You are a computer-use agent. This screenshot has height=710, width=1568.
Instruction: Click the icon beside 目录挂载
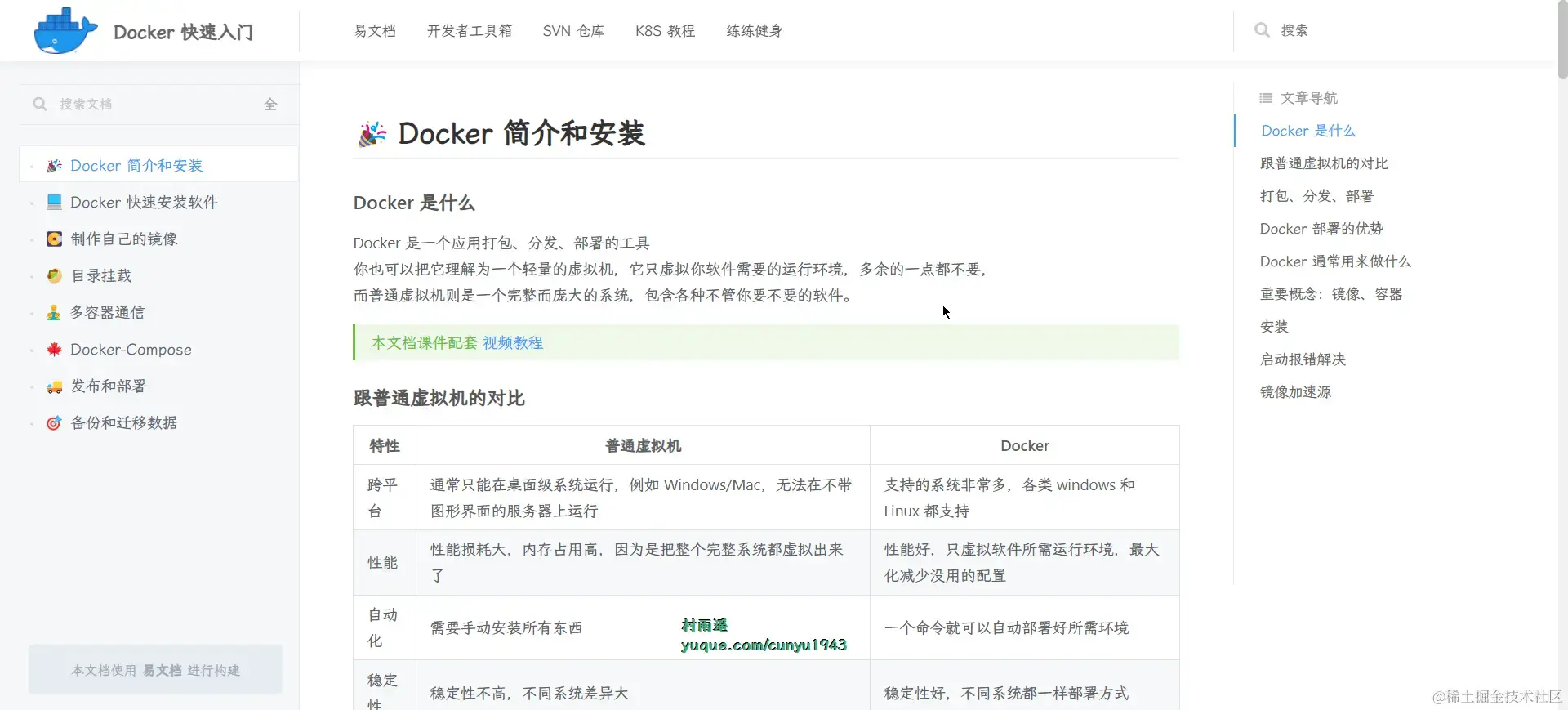point(54,276)
